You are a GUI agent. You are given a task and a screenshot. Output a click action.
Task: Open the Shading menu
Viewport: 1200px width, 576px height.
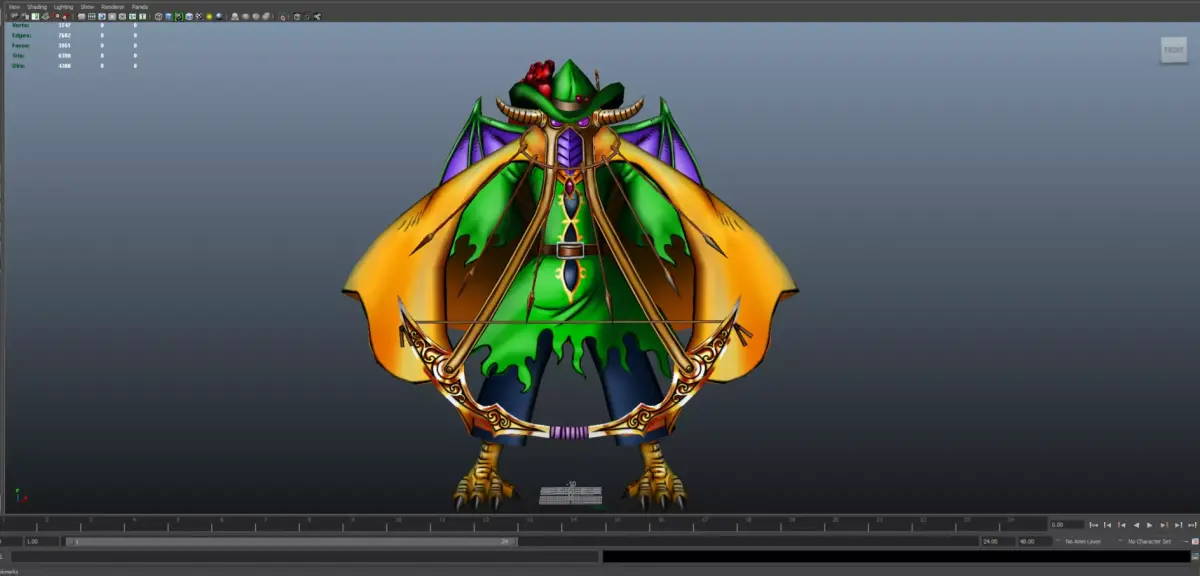coord(37,7)
